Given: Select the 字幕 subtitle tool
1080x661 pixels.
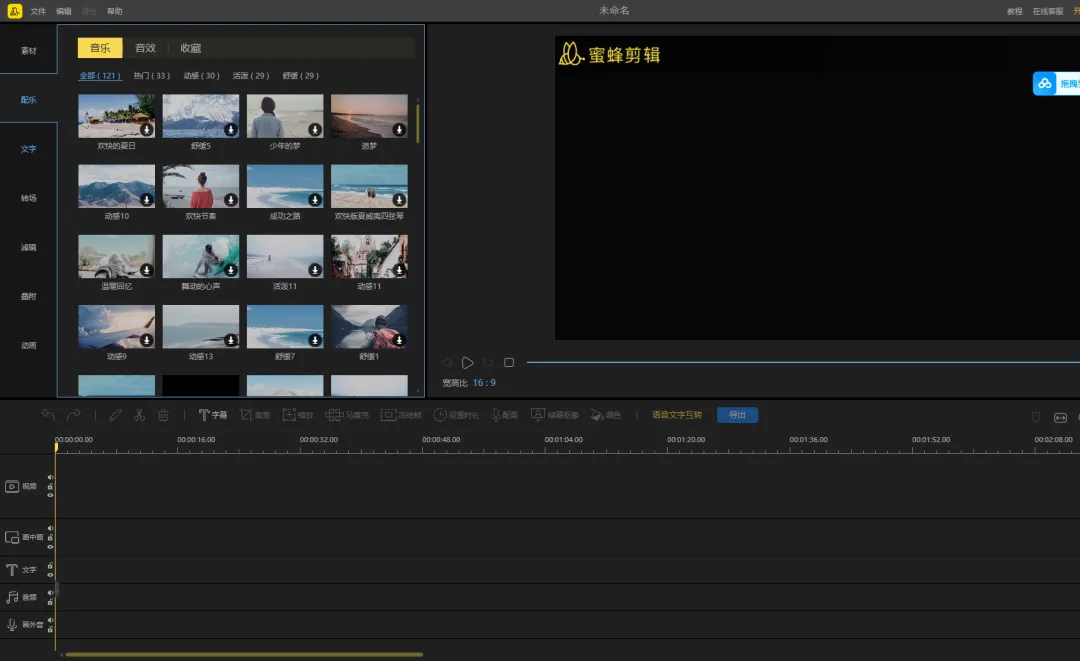Looking at the screenshot, I should 212,415.
